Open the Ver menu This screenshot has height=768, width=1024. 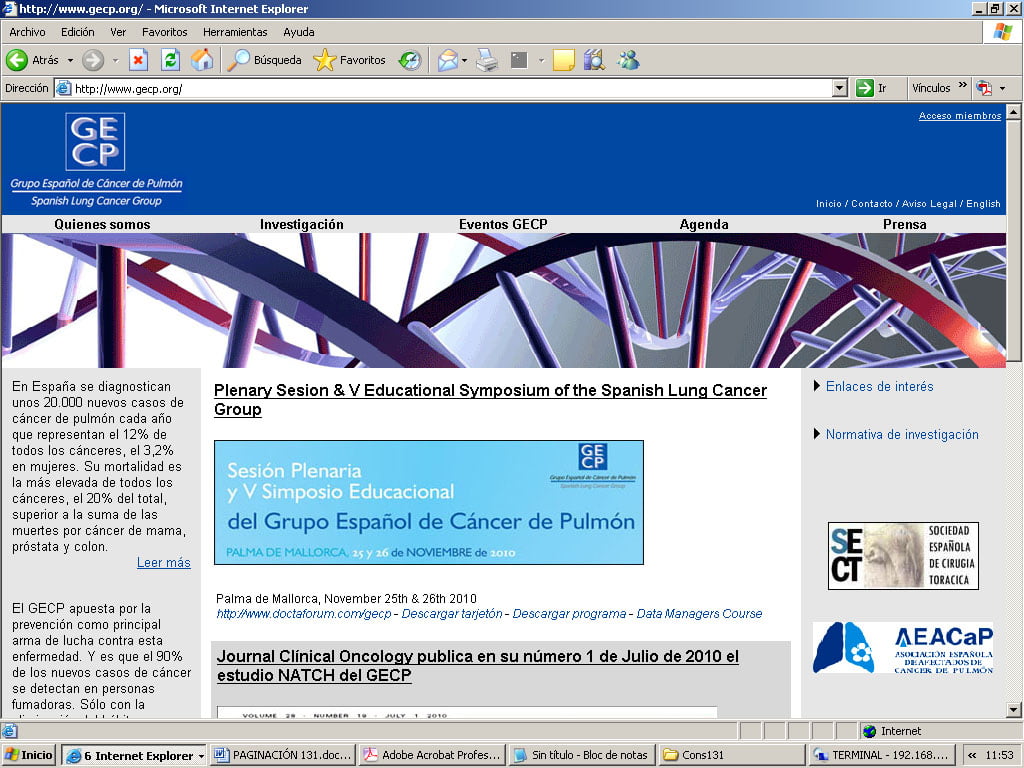[118, 32]
